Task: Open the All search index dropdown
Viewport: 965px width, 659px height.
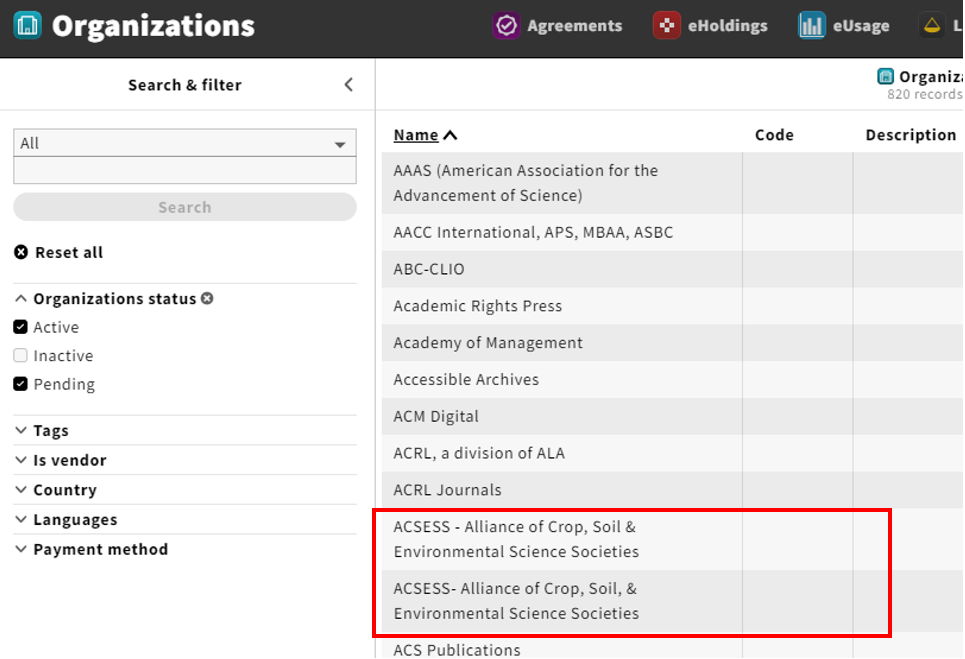Action: coord(185,143)
